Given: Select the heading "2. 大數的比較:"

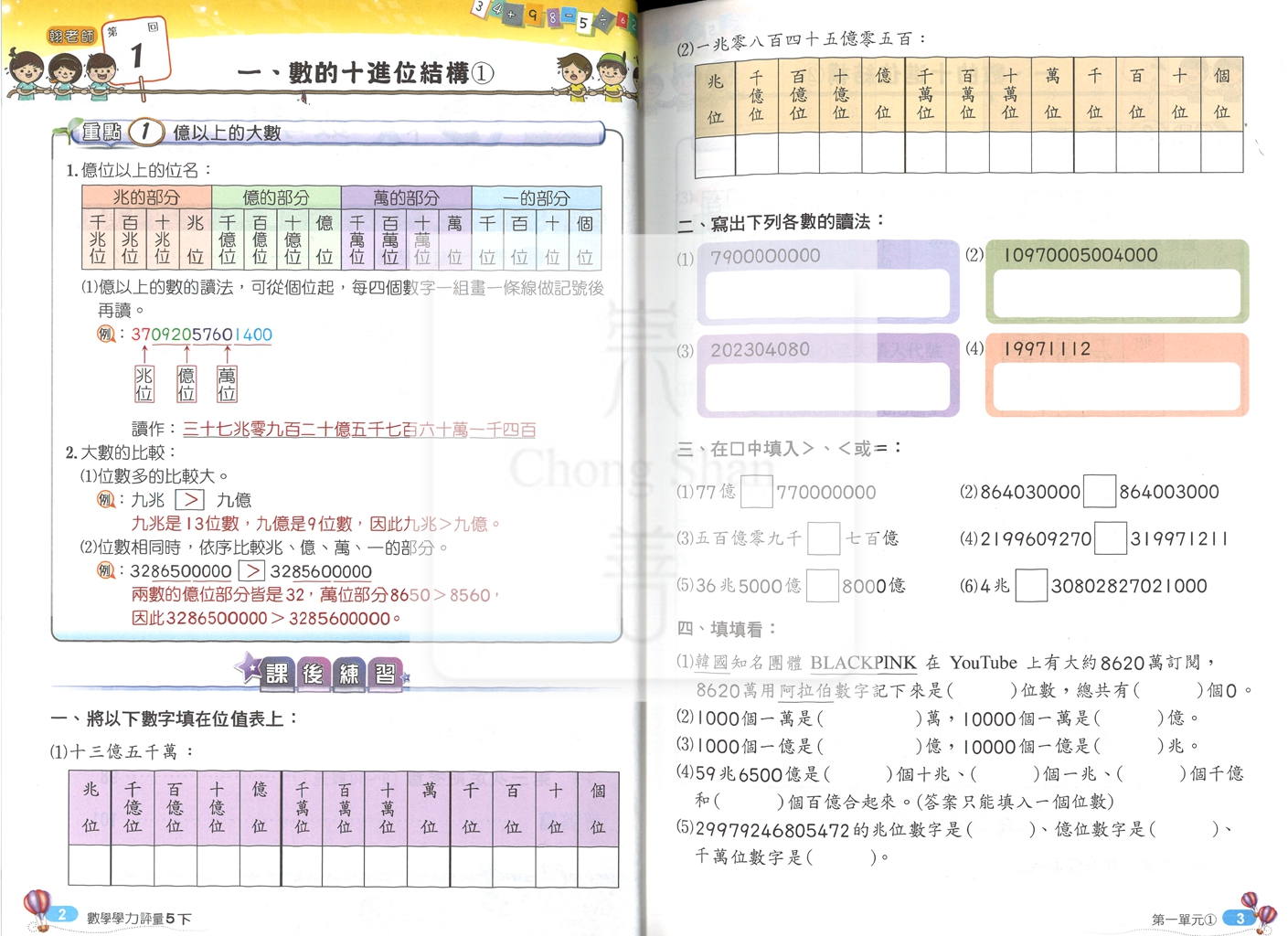Looking at the screenshot, I should click(x=121, y=452).
